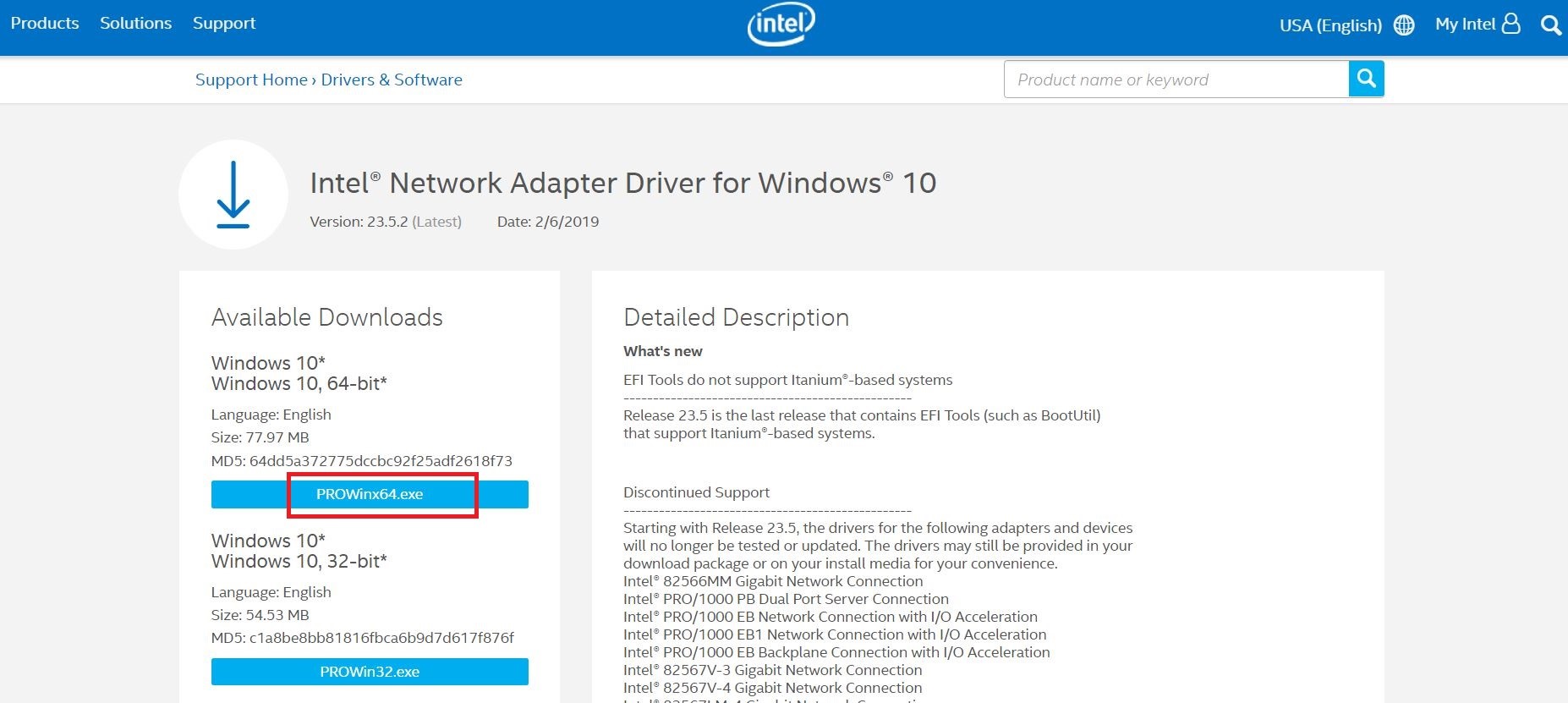1568x703 pixels.
Task: Click the My Intel user profile icon
Action: tap(1510, 24)
